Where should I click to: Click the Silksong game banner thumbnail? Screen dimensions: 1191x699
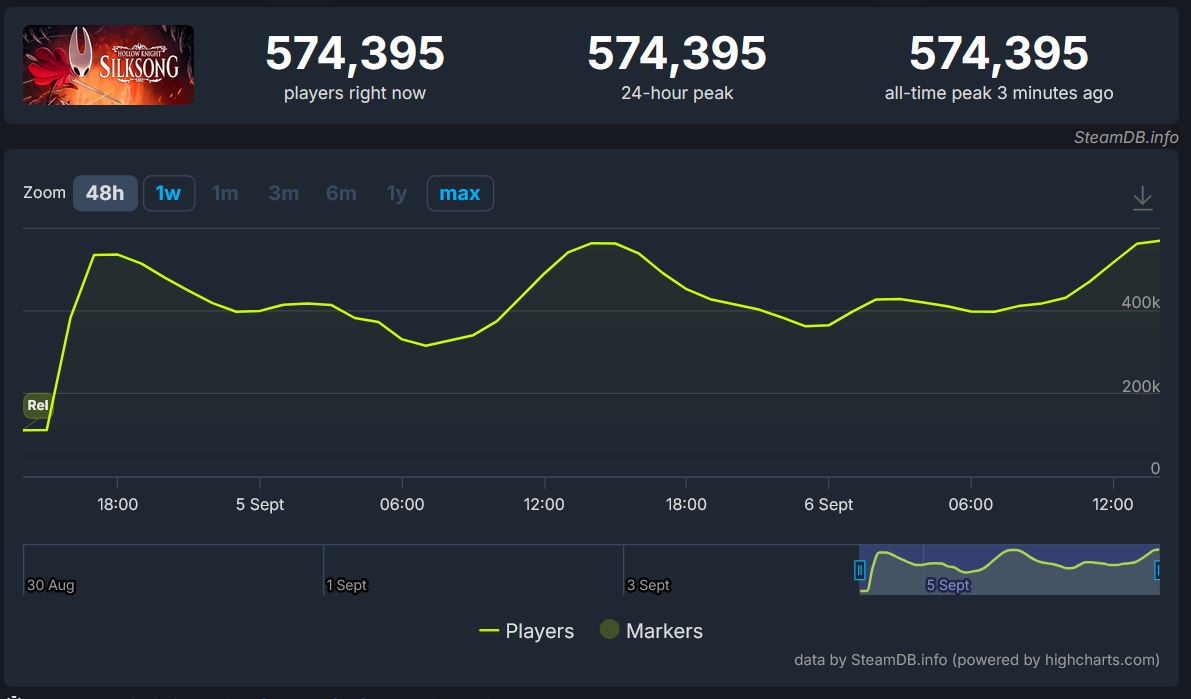pos(109,65)
